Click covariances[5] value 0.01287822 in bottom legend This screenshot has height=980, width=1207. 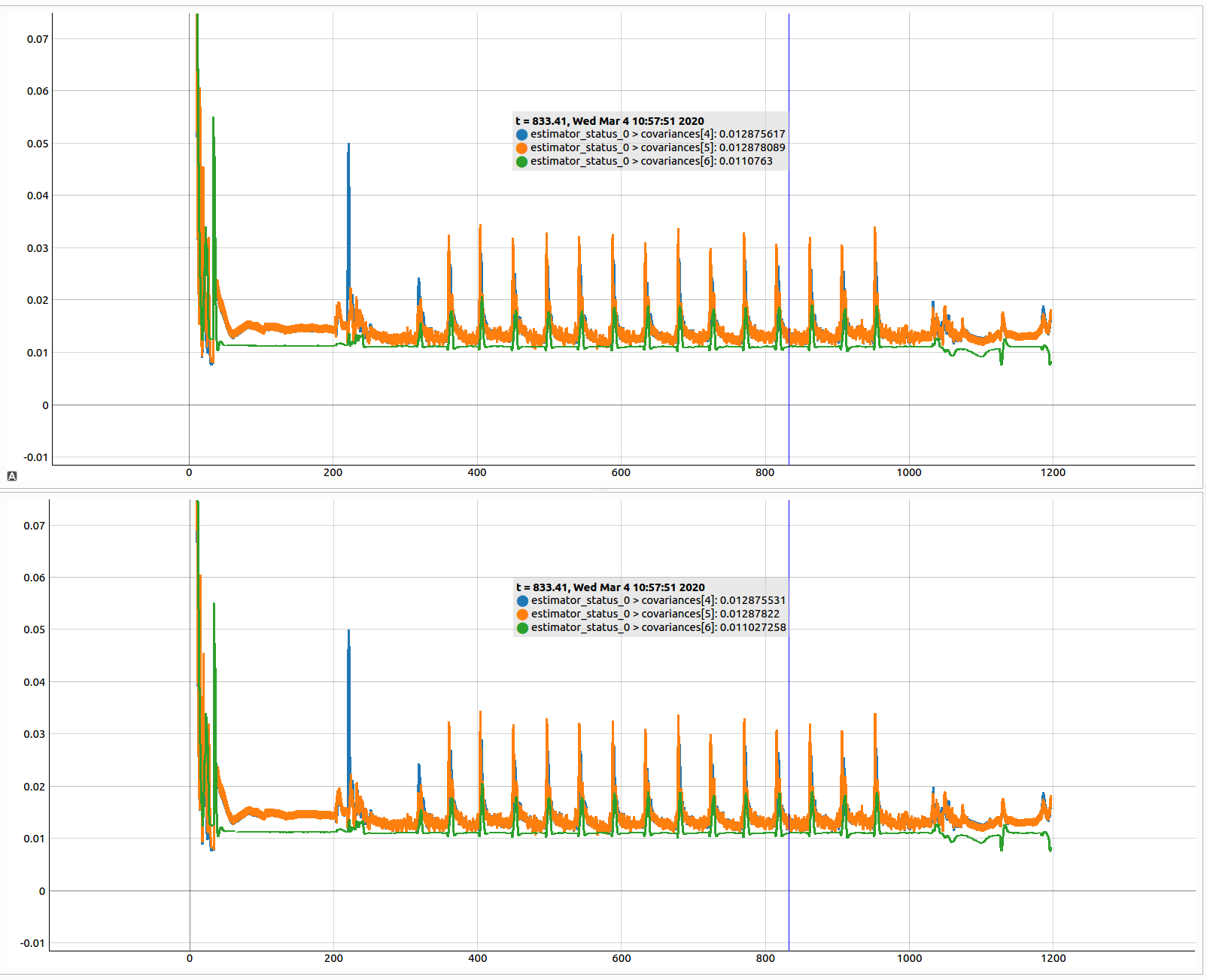click(749, 614)
